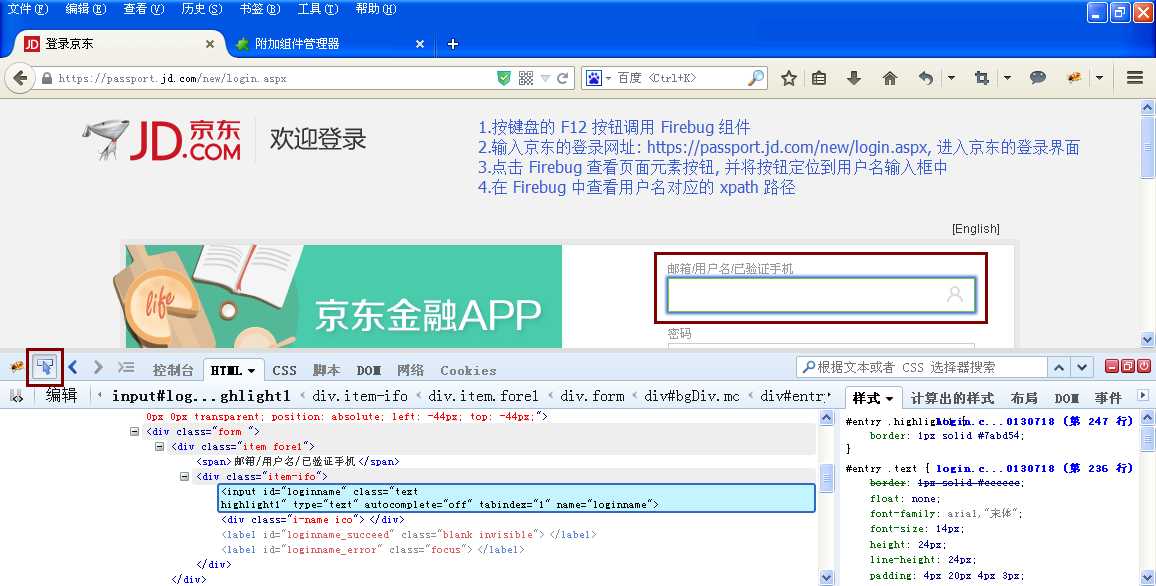The height and width of the screenshot is (586, 1156).
Task: Switch to the 网络 Firebug tab
Action: pyautogui.click(x=410, y=370)
